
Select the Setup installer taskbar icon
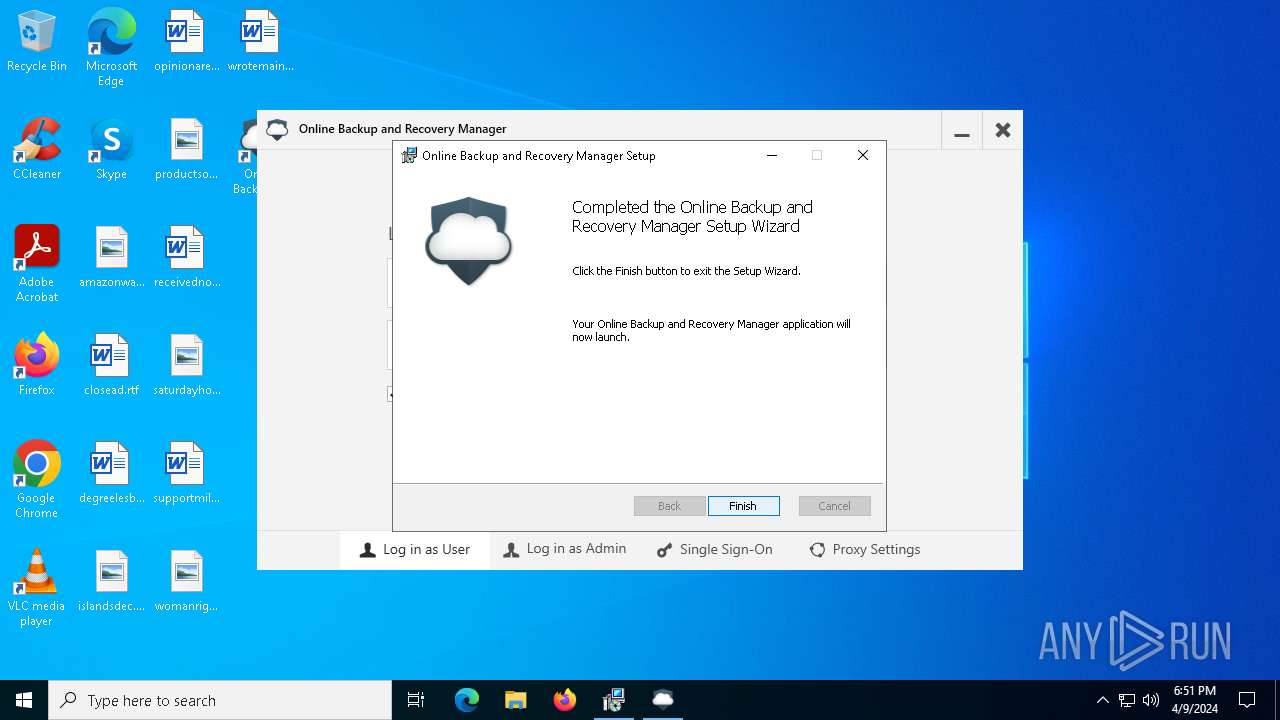pyautogui.click(x=614, y=700)
